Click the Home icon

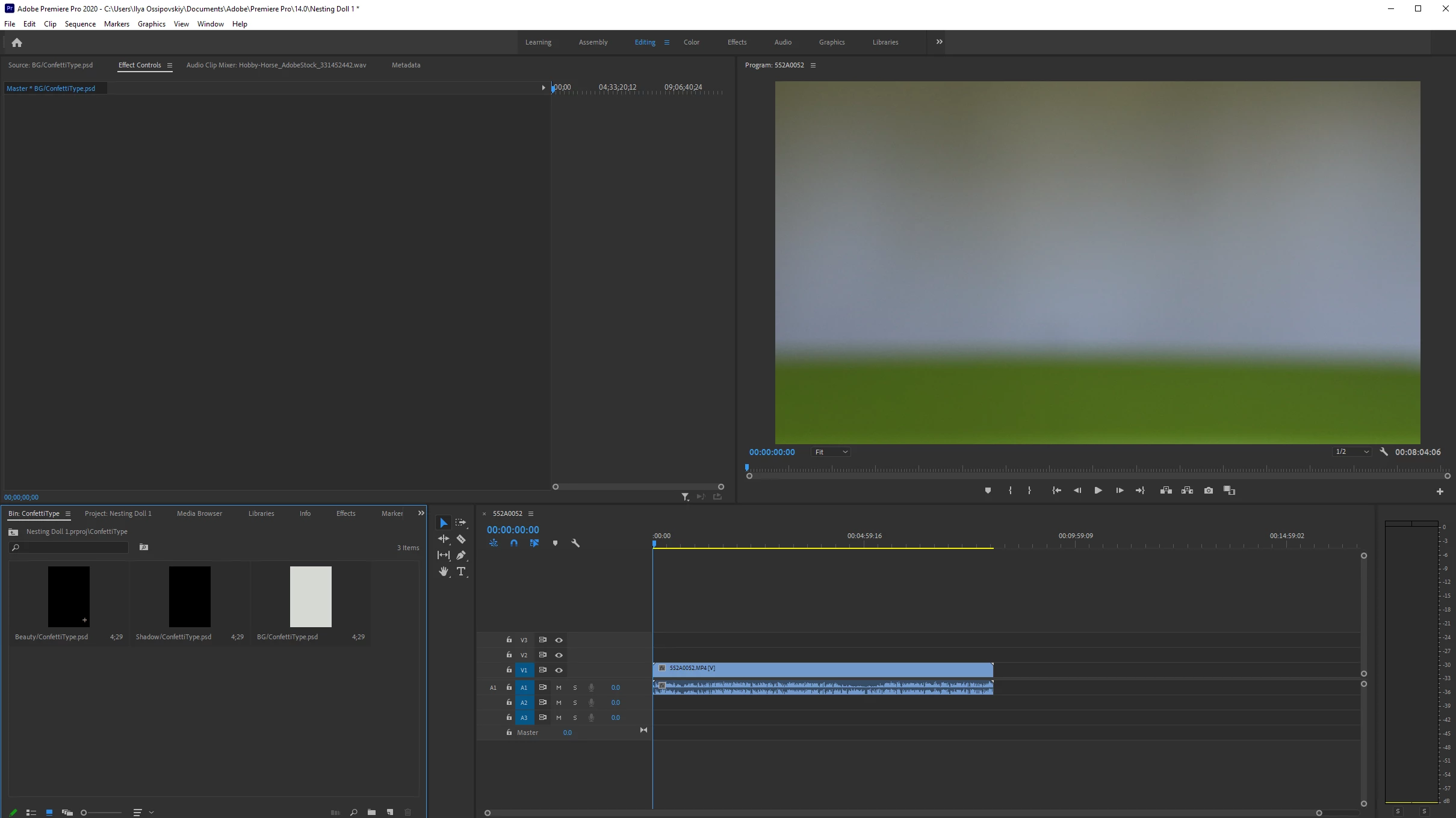[17, 43]
